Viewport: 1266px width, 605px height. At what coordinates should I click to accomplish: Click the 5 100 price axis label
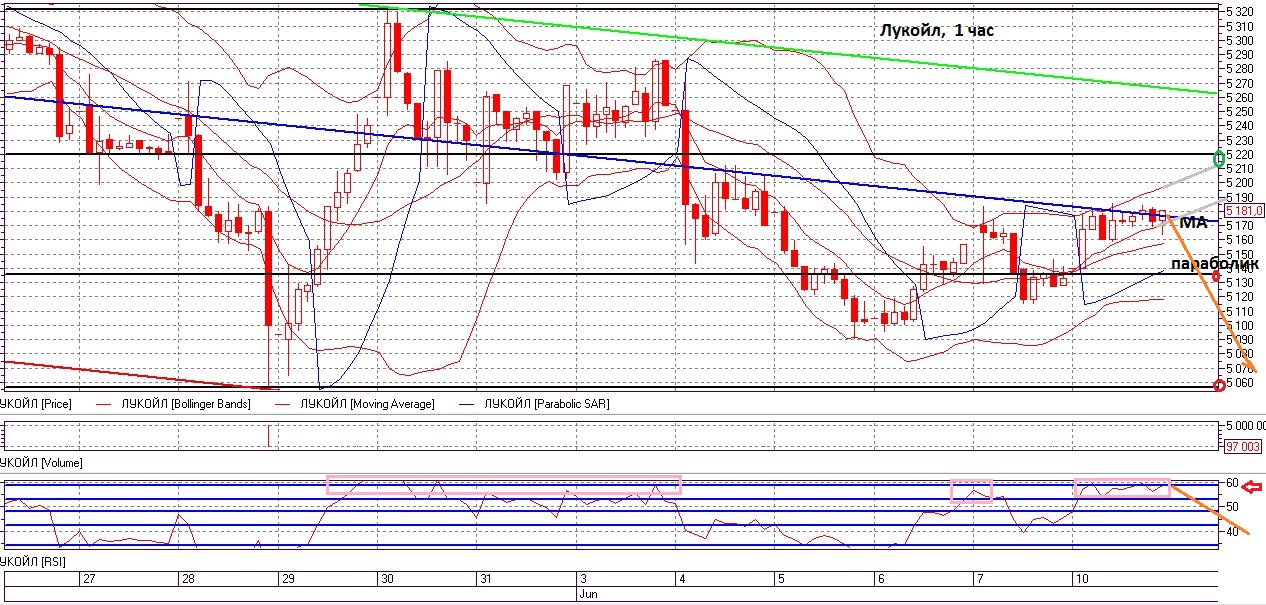point(1242,326)
